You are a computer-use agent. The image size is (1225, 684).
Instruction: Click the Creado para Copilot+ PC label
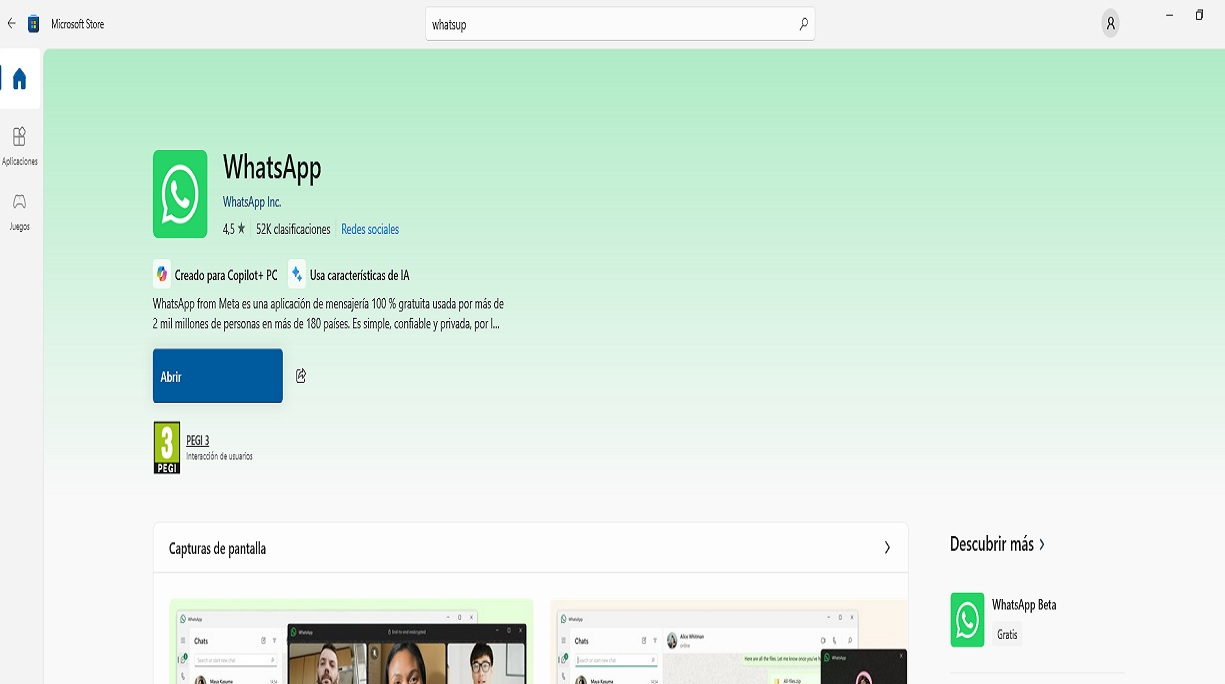226,275
